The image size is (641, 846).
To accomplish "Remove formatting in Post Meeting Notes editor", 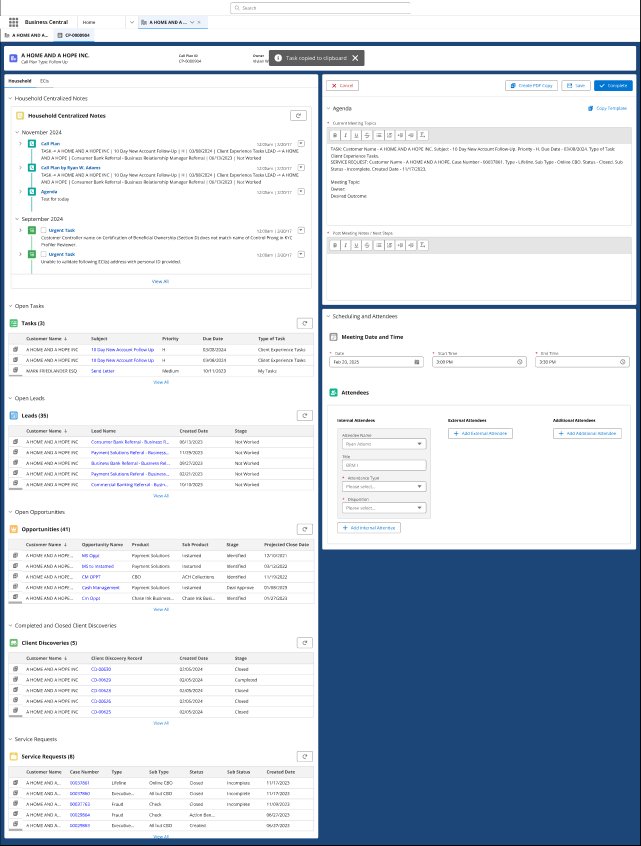I will tap(423, 245).
